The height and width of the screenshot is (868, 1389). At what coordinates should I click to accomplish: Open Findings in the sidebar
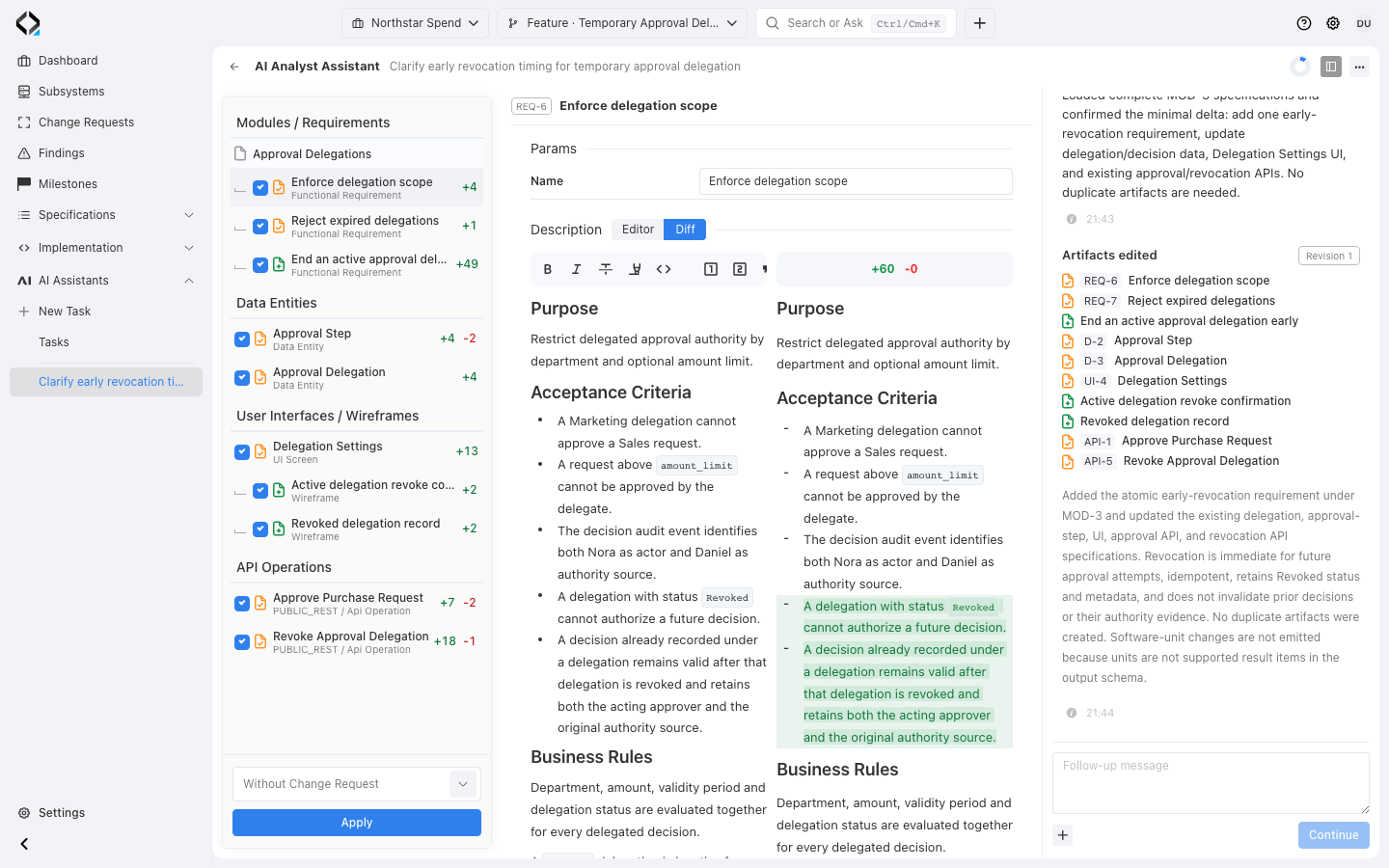point(106,153)
